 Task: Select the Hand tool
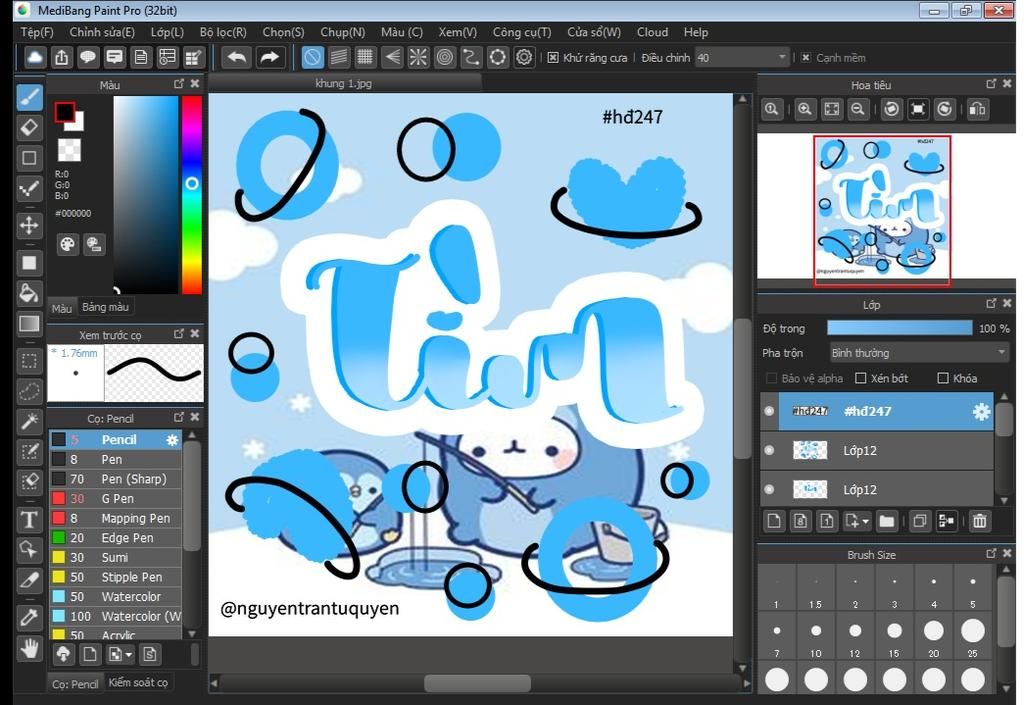tap(29, 649)
